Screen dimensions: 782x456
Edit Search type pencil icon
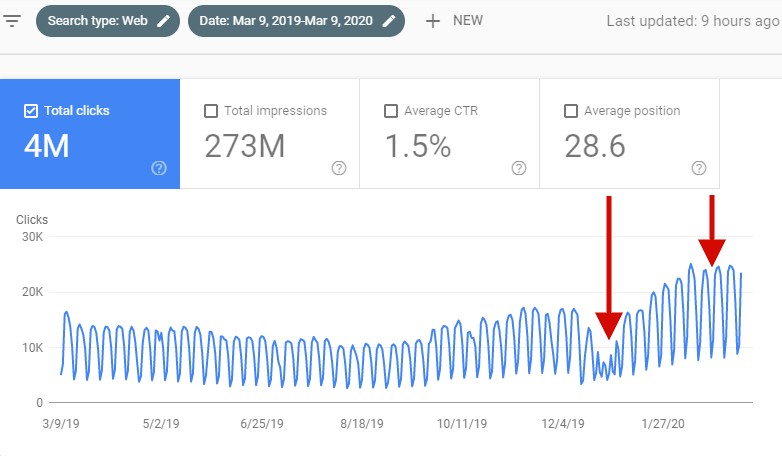pos(163,21)
